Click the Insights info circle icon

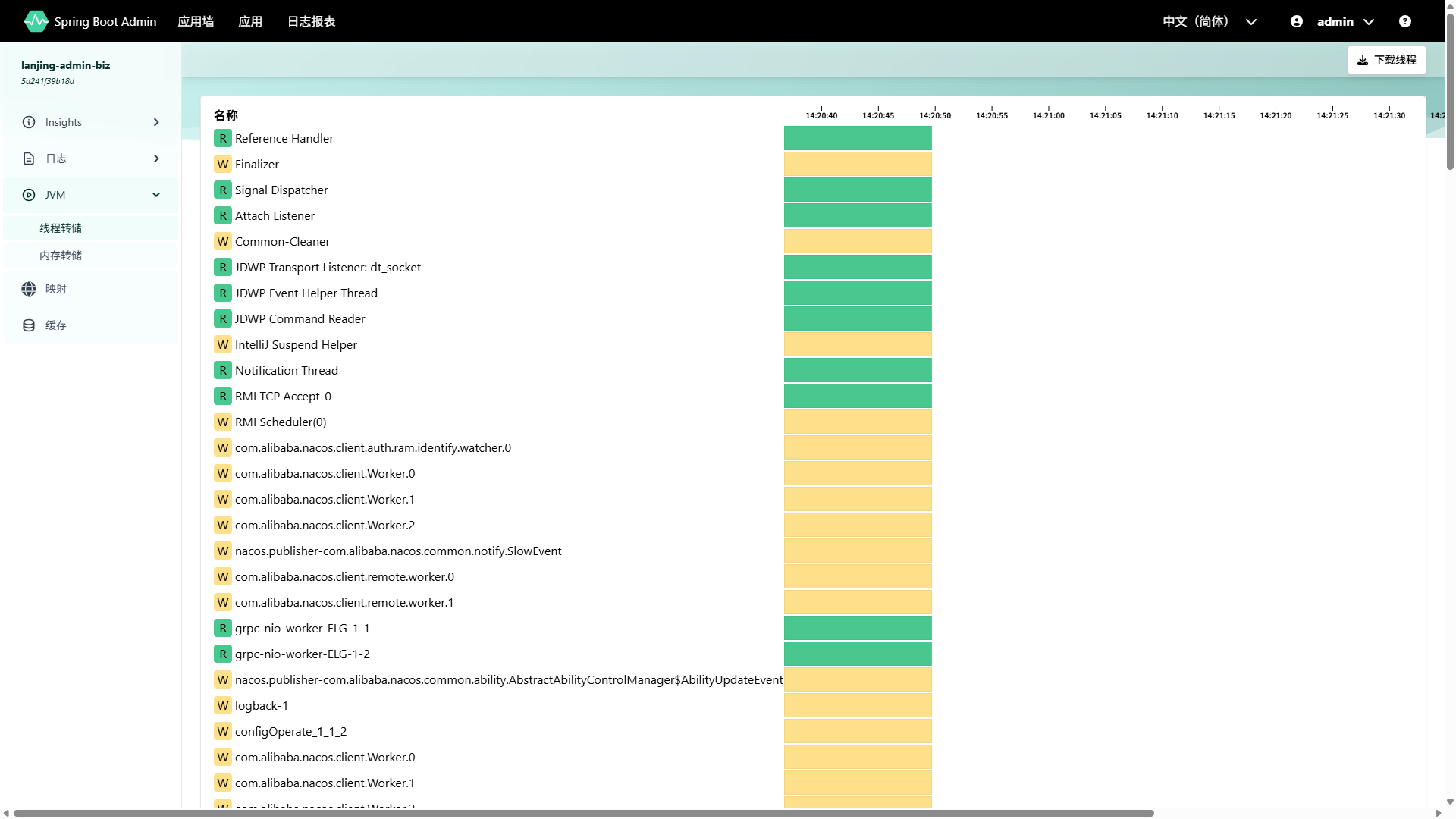29,122
